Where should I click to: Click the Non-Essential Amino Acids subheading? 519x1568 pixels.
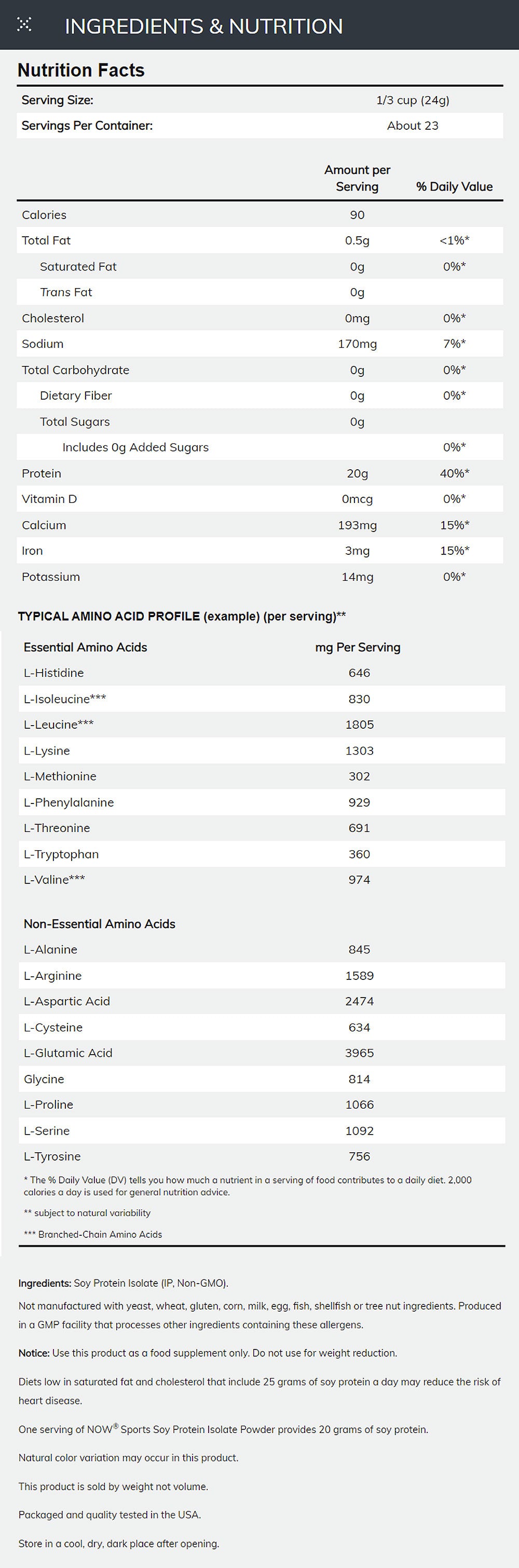(99, 924)
